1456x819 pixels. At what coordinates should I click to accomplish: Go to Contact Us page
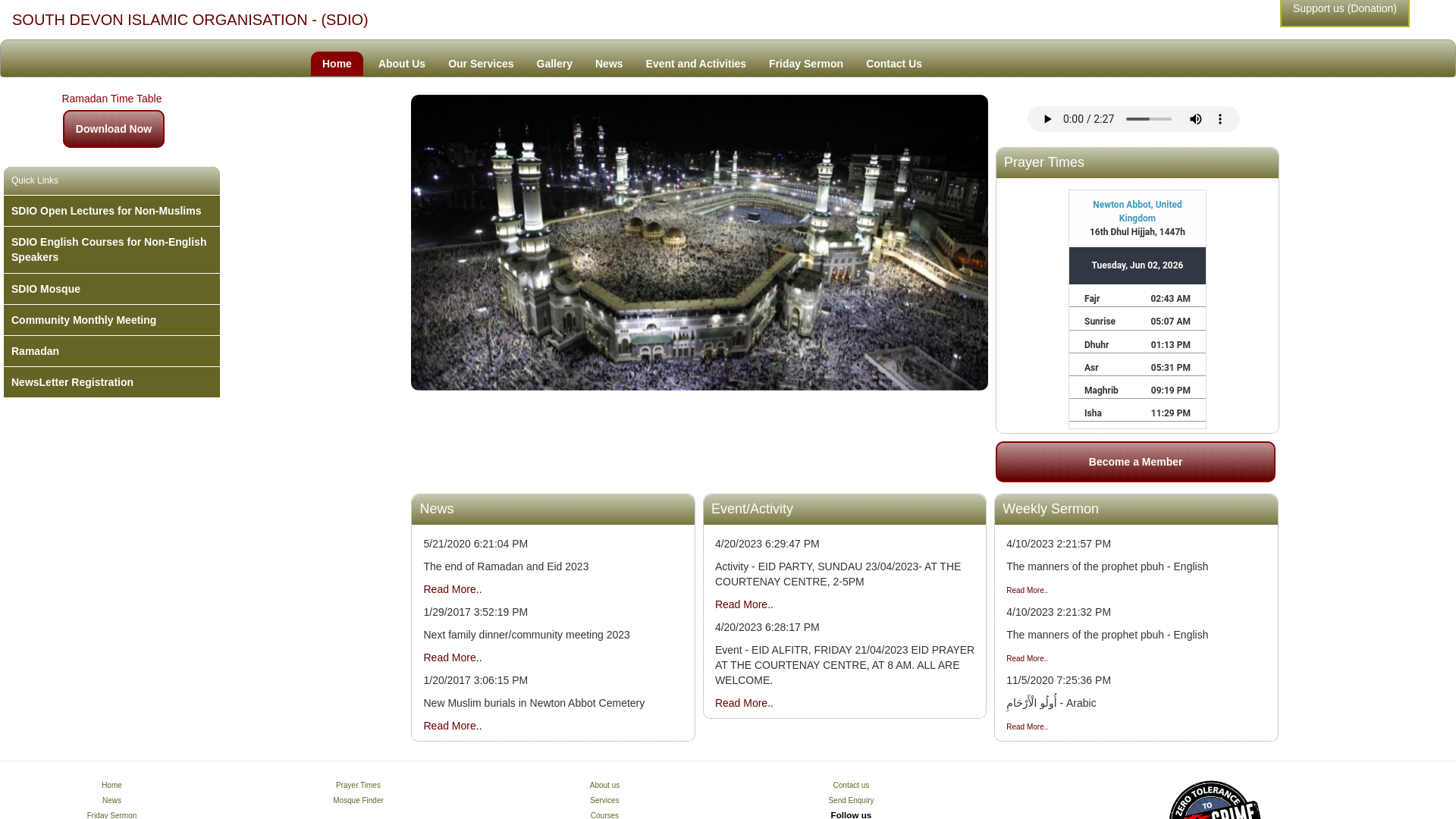894,64
